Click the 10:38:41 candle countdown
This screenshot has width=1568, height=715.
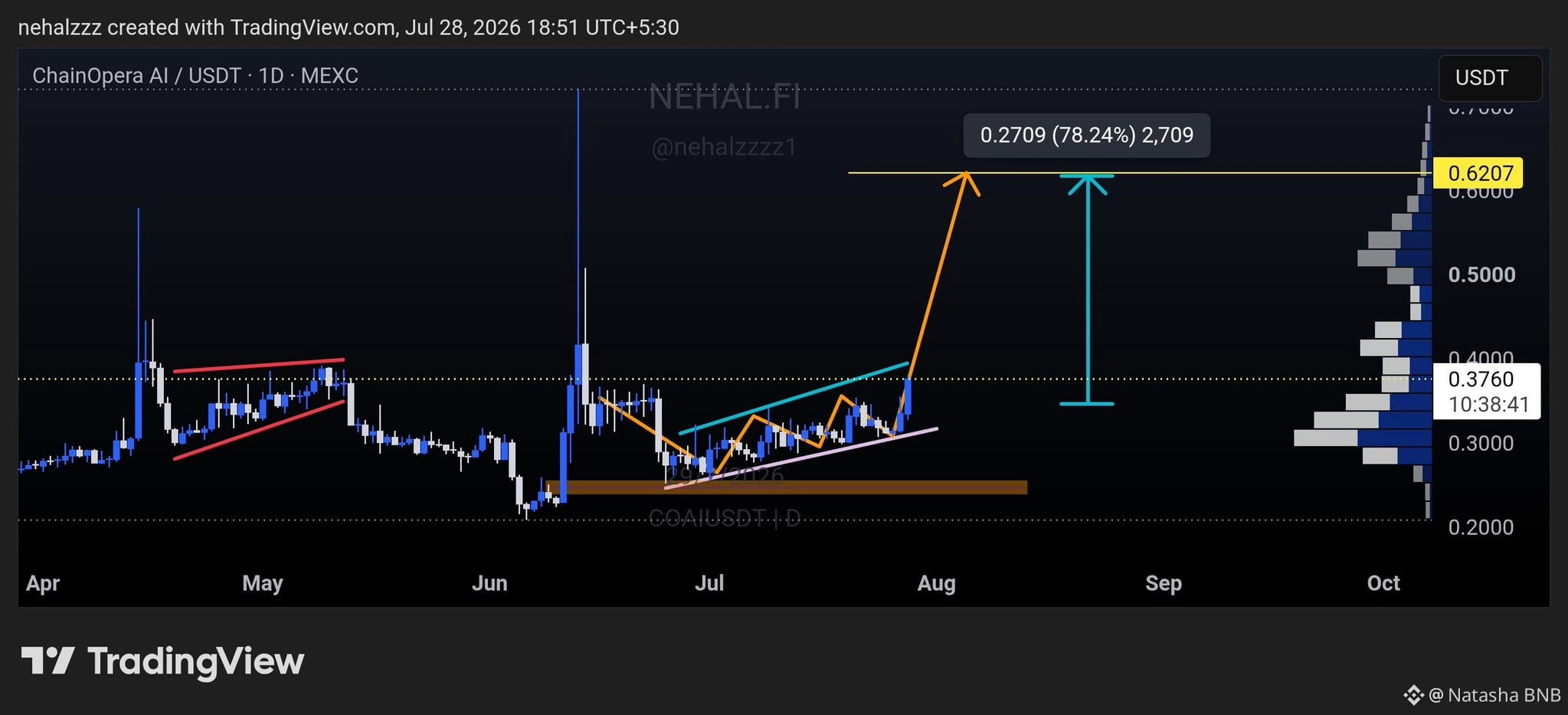pyautogui.click(x=1488, y=405)
